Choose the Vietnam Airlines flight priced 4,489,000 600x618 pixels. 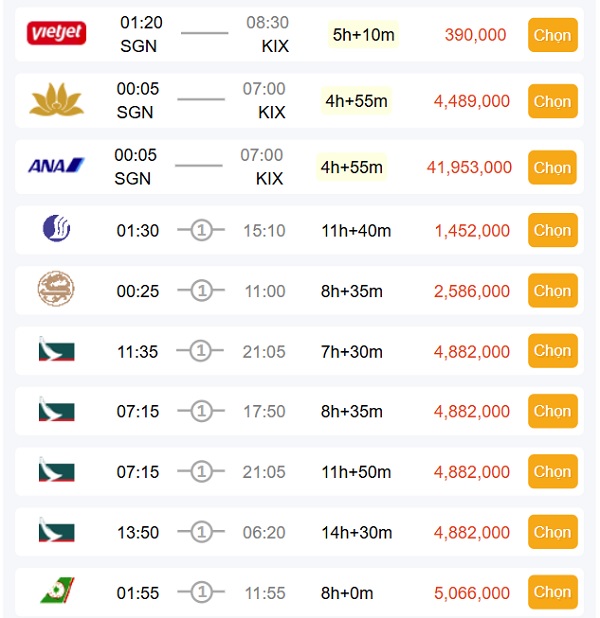coord(552,101)
